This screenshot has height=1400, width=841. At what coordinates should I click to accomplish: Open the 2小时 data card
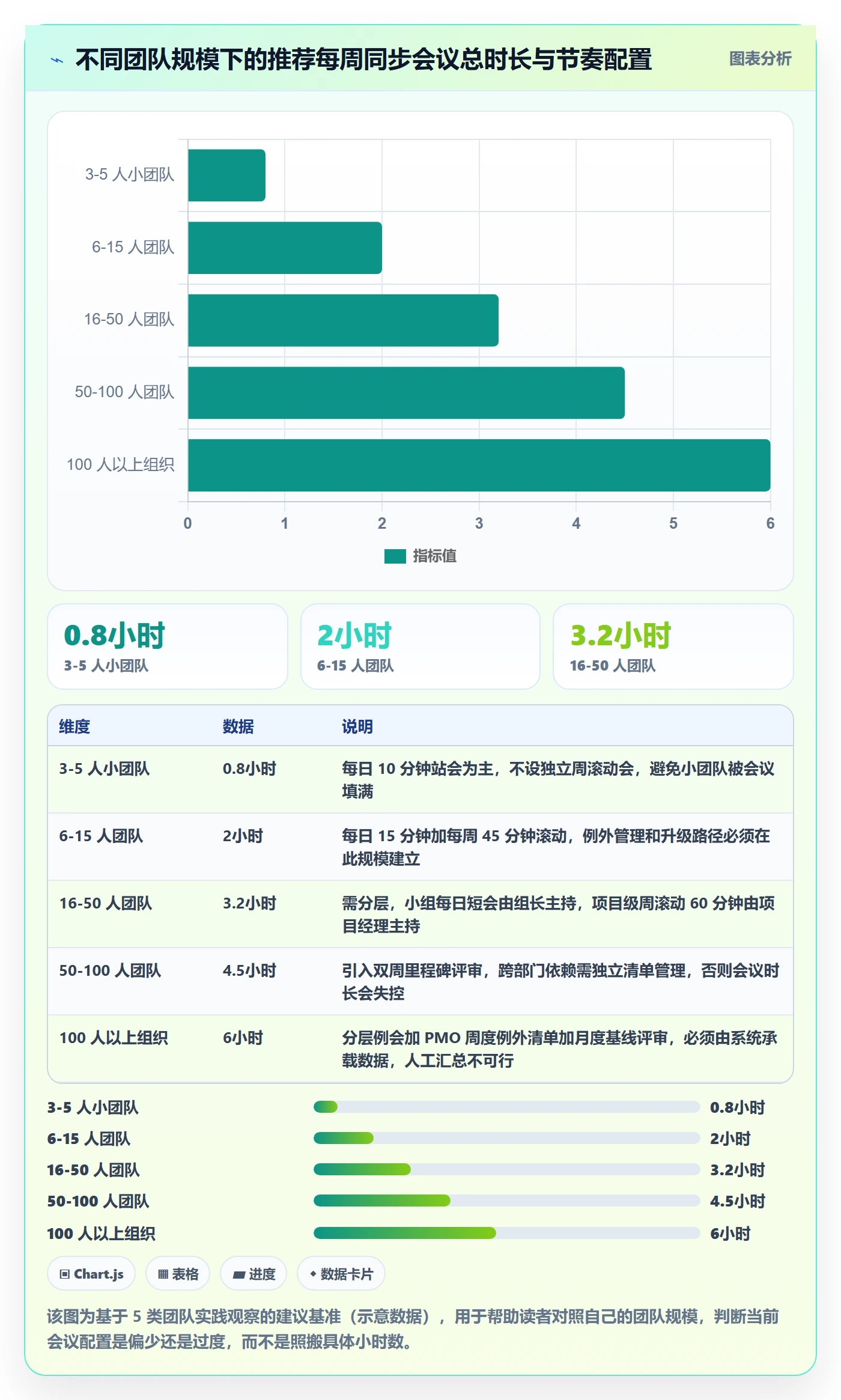tap(421, 647)
